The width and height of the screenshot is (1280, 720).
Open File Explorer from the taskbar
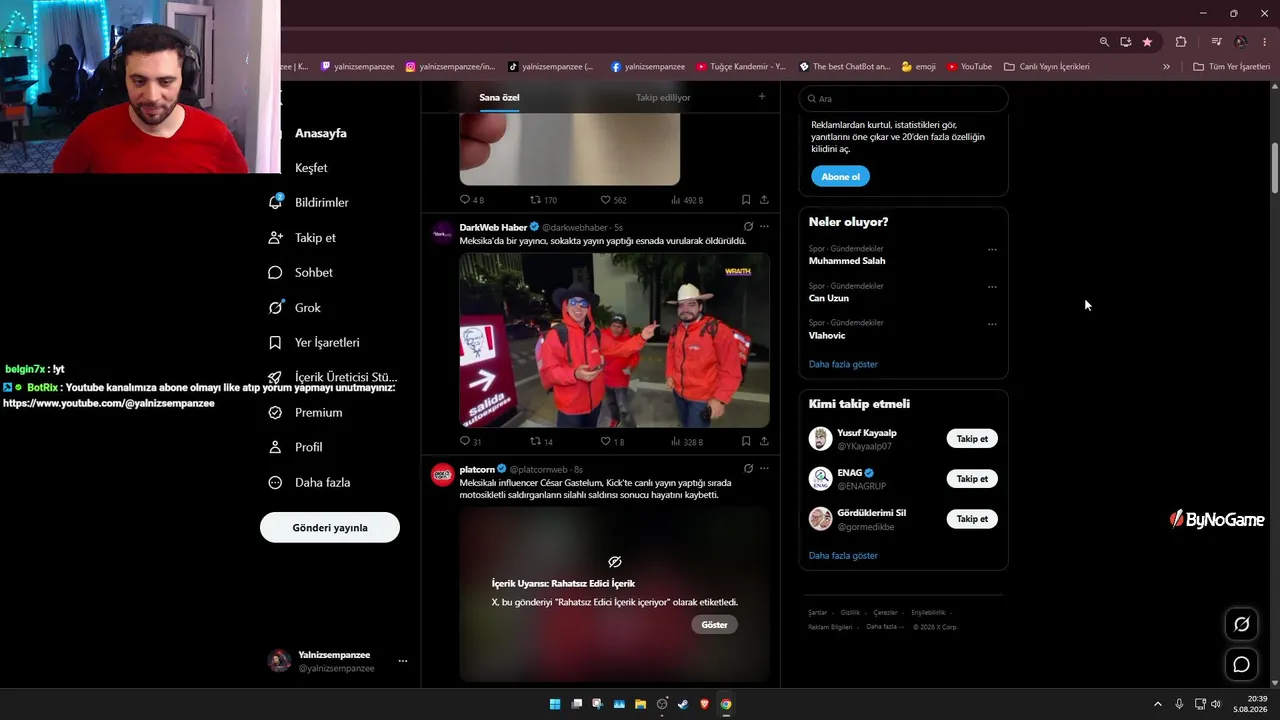(x=640, y=704)
